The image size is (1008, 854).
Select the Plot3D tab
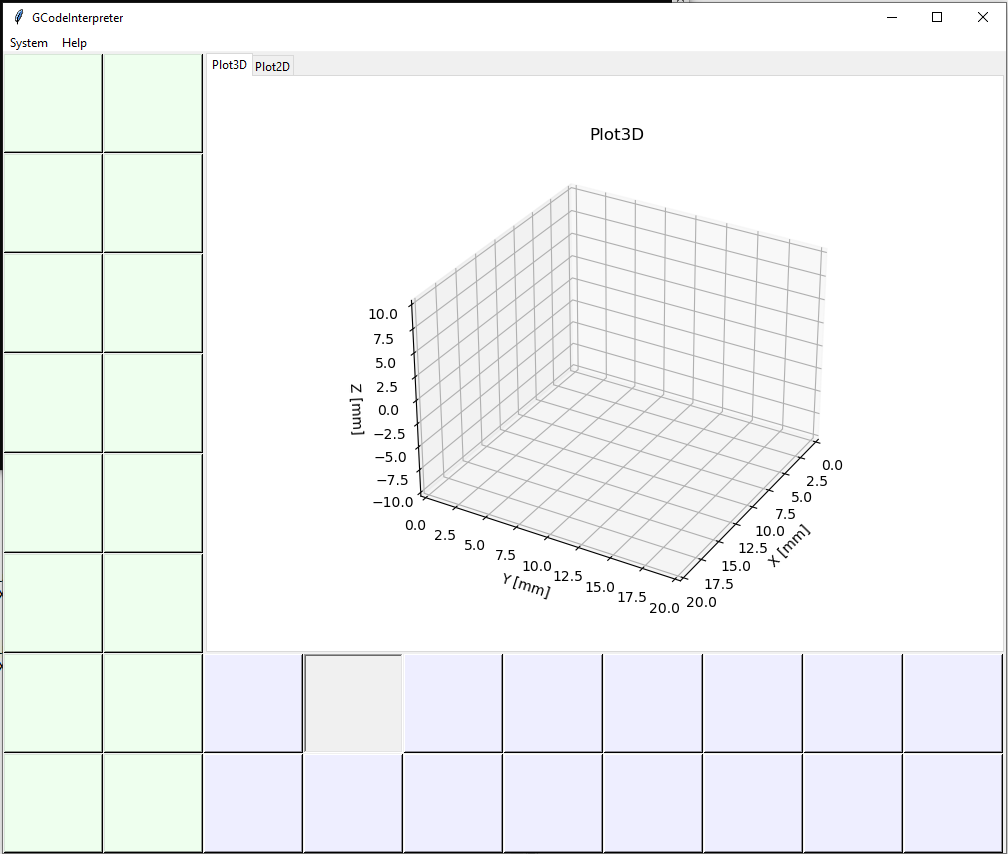pos(229,65)
